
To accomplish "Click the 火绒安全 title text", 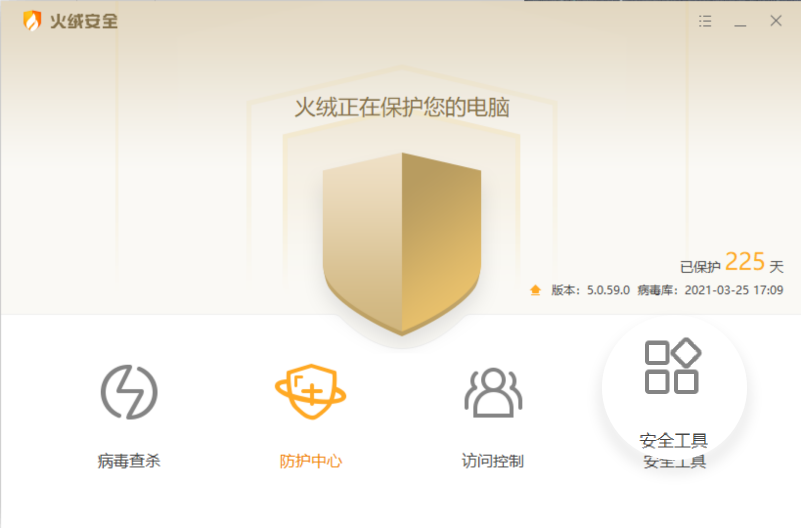I will [x=84, y=21].
